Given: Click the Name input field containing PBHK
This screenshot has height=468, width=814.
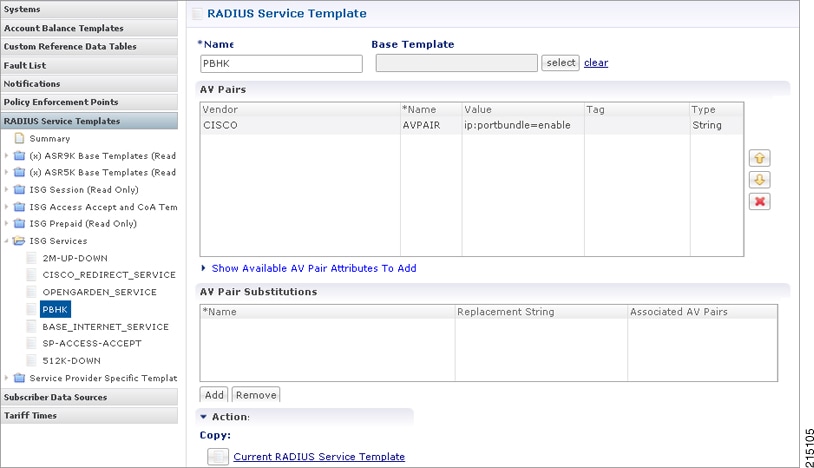Looking at the screenshot, I should pyautogui.click(x=281, y=64).
